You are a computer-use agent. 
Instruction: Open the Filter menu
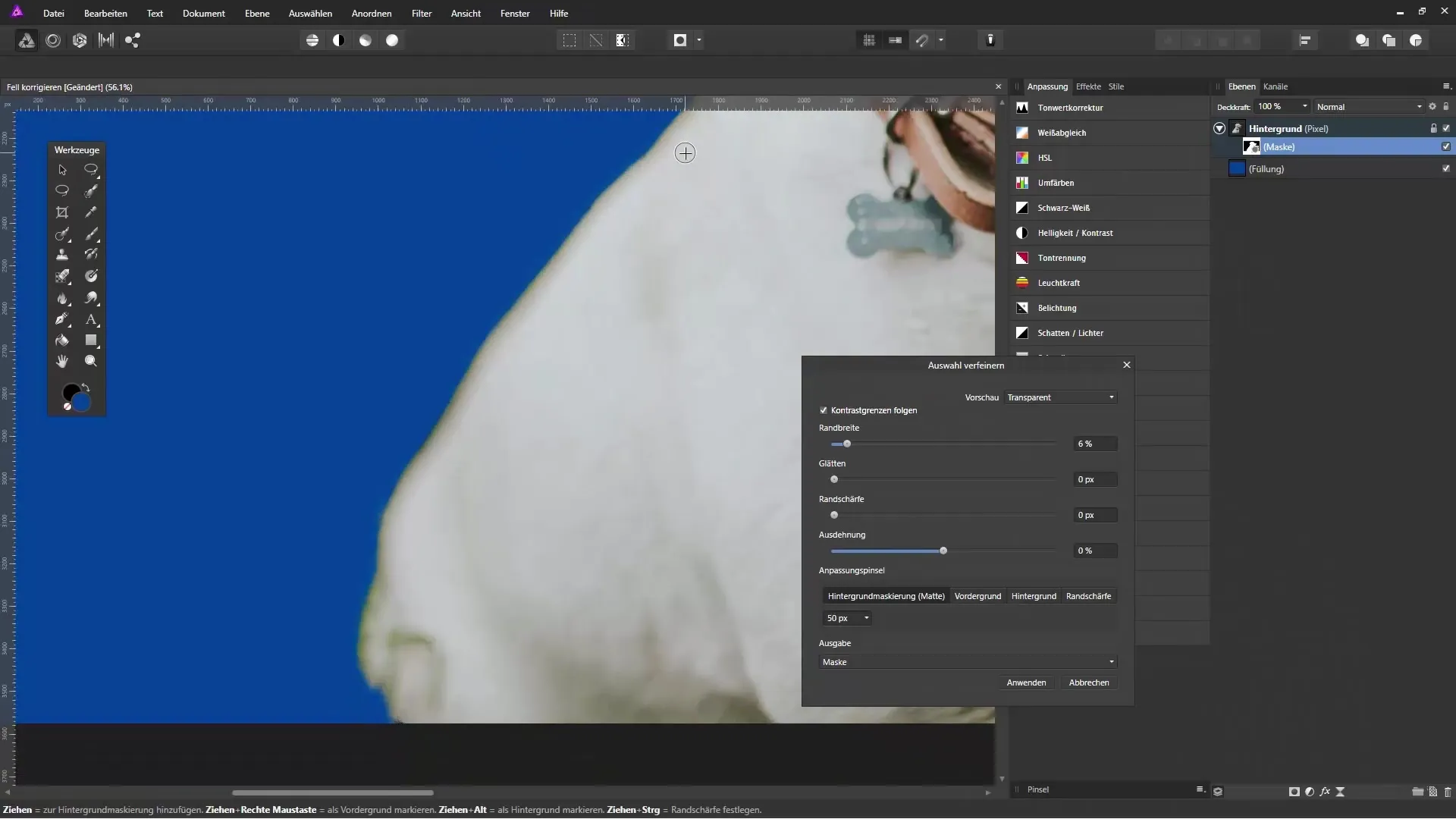tap(422, 14)
